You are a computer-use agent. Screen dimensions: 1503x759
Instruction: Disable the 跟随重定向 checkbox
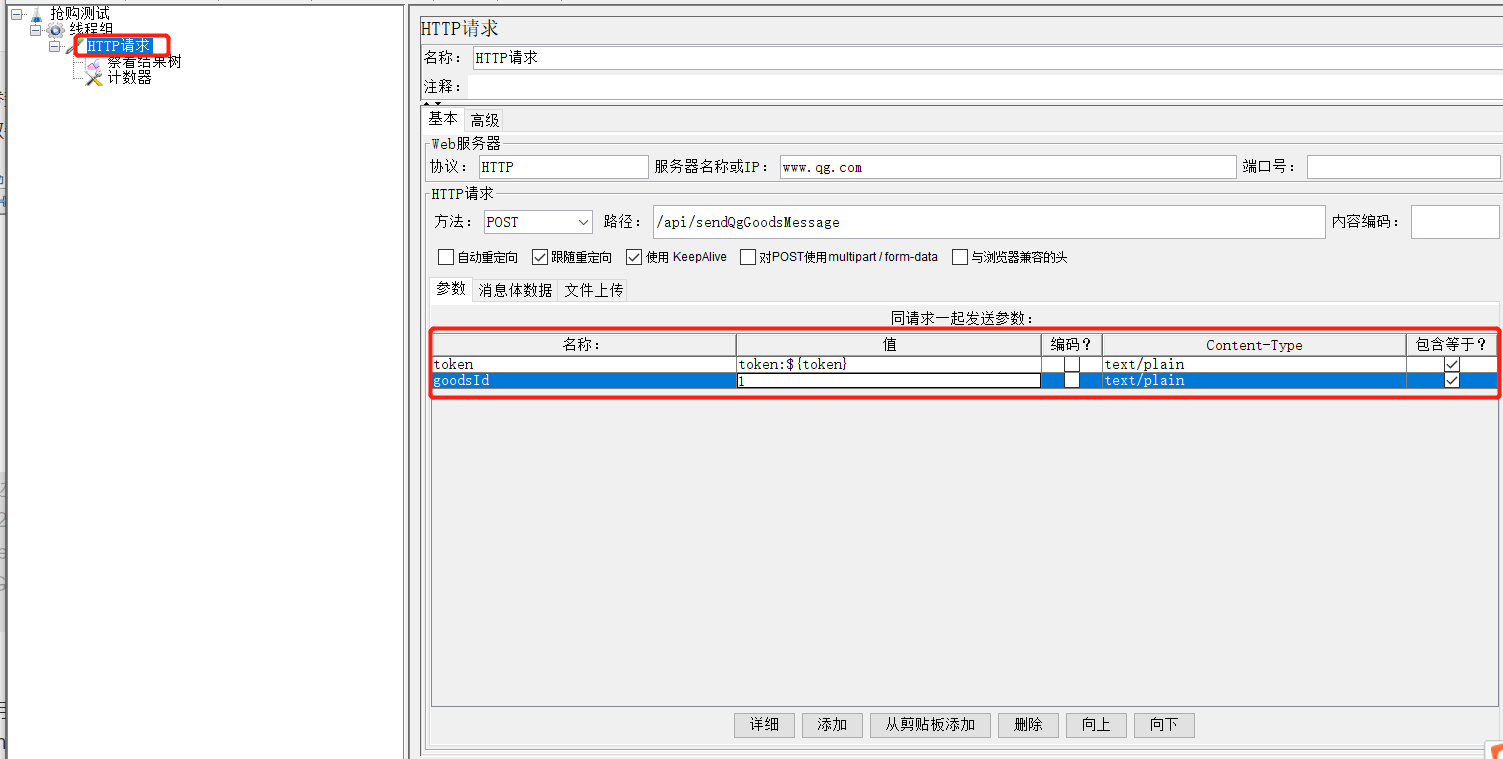[x=540, y=257]
